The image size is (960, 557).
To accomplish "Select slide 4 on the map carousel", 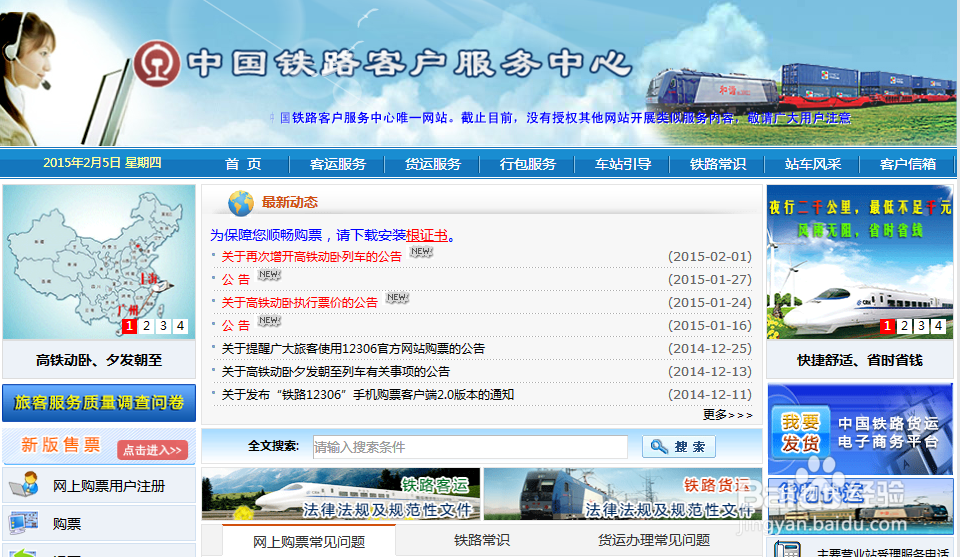I will (x=180, y=326).
